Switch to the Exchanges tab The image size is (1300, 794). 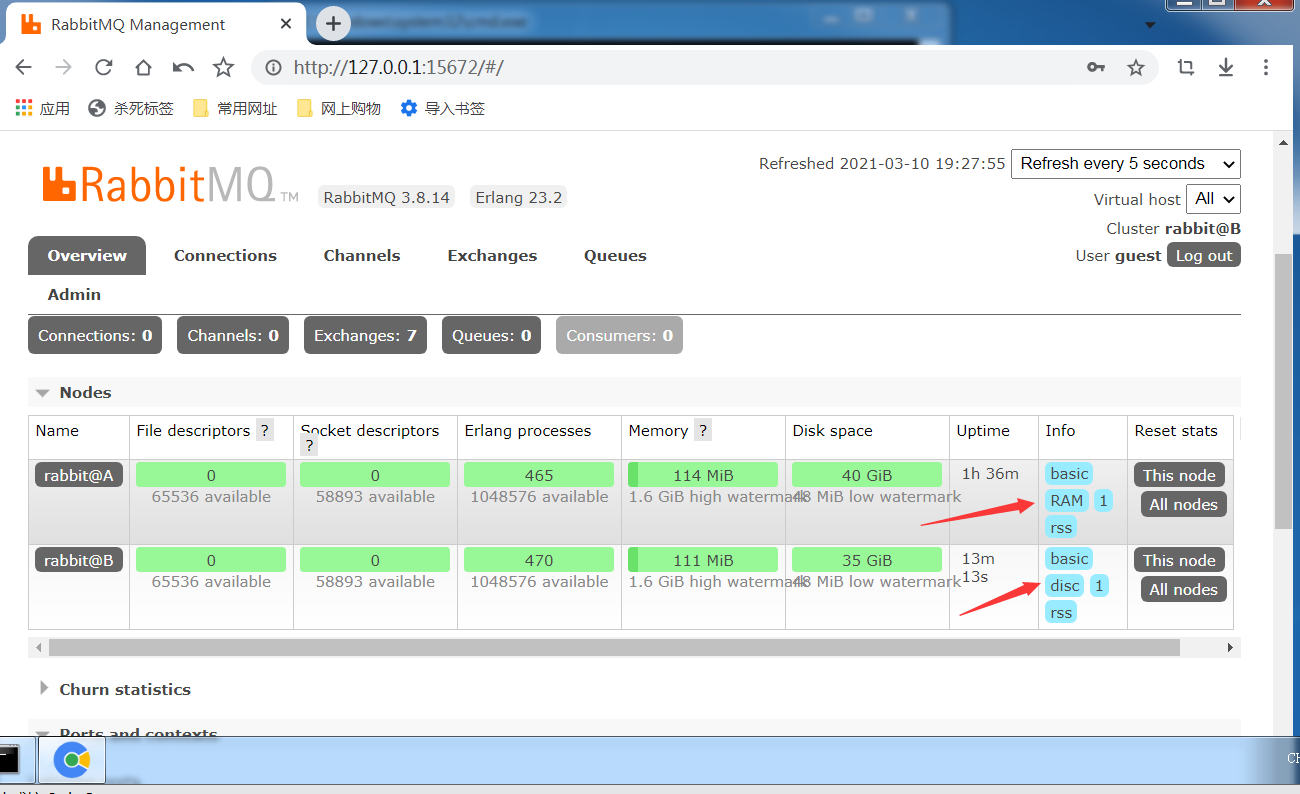tap(492, 255)
